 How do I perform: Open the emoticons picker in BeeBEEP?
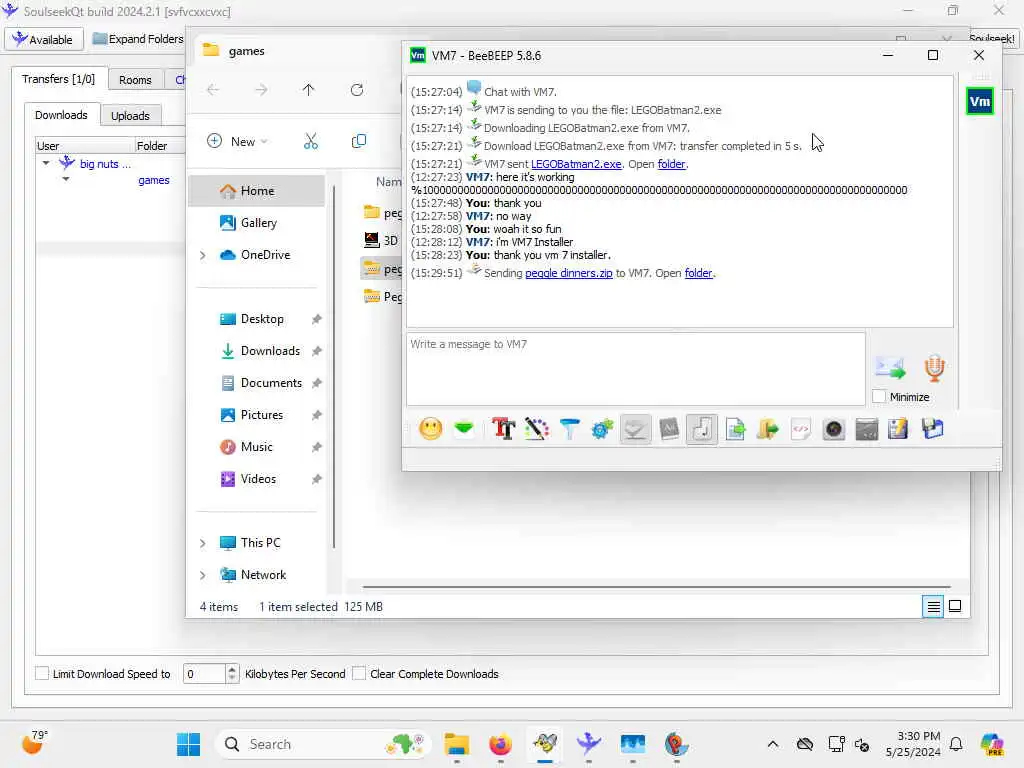430,429
